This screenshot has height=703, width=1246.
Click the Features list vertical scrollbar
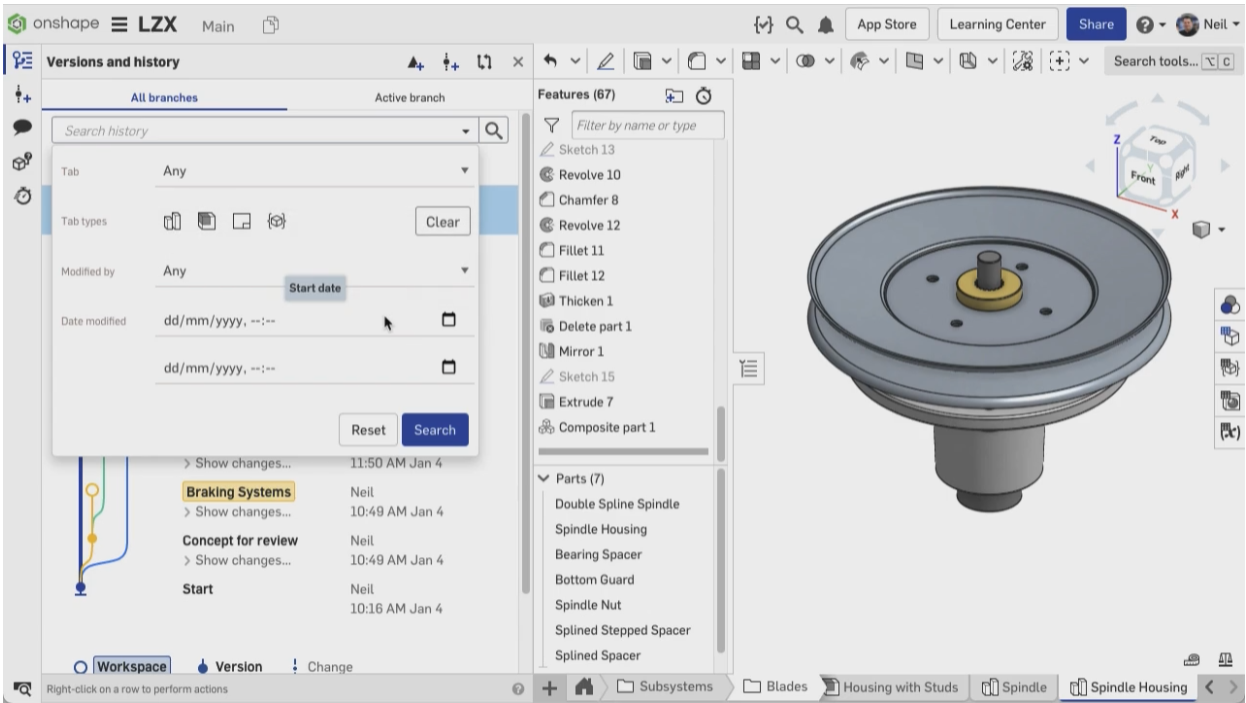721,433
